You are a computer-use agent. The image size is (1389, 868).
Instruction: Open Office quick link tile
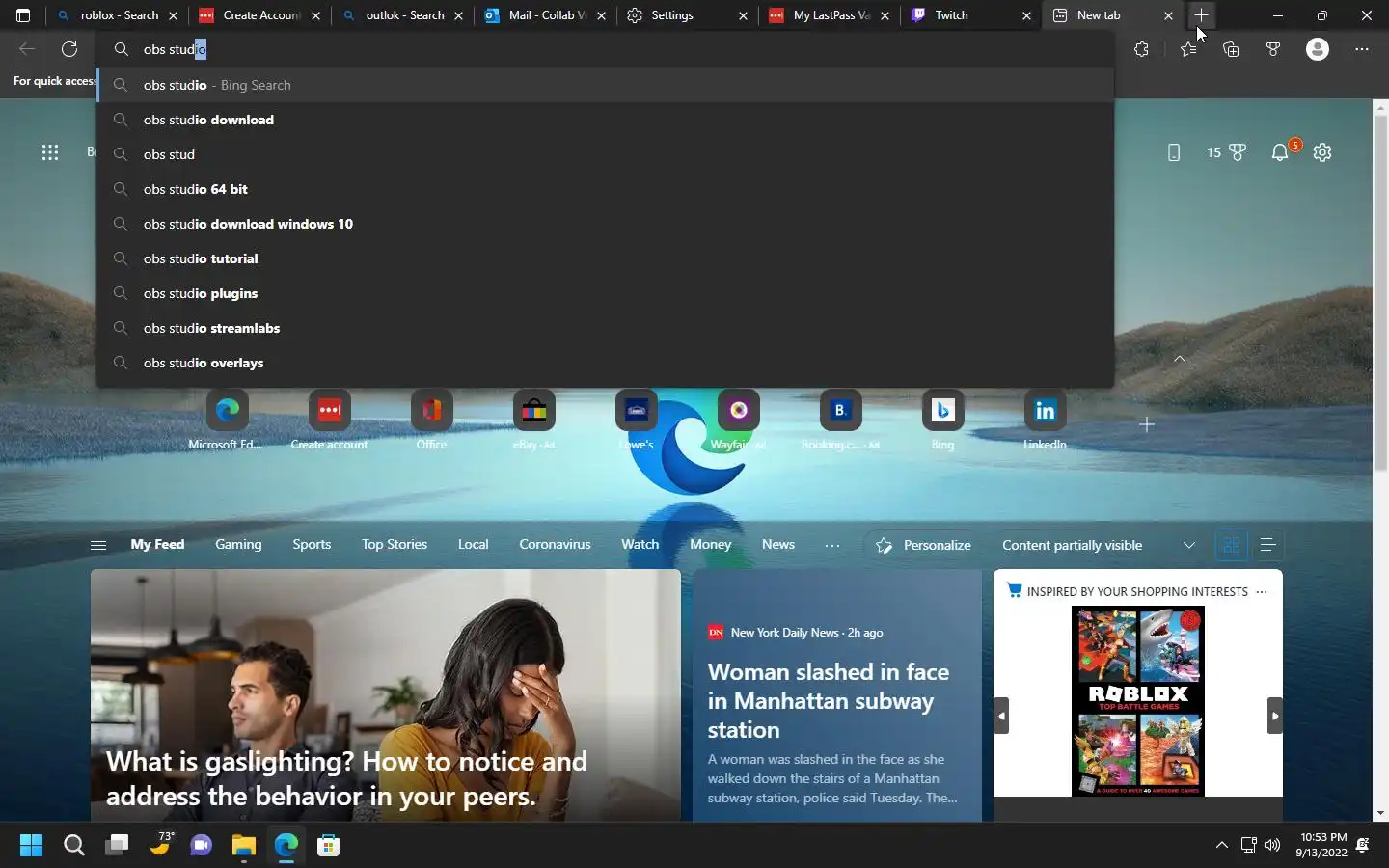click(431, 420)
